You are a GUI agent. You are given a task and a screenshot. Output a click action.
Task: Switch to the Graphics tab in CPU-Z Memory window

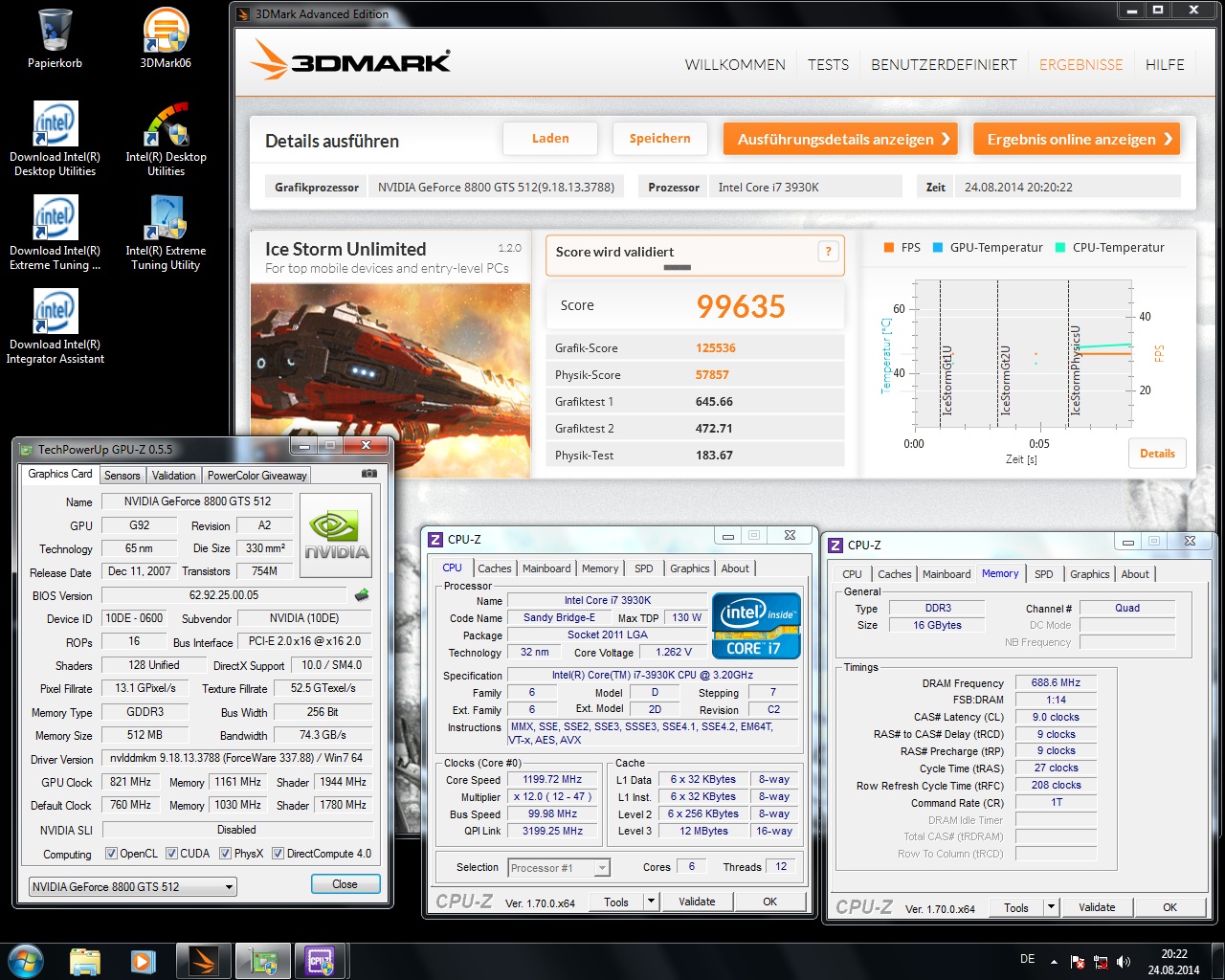1090,574
